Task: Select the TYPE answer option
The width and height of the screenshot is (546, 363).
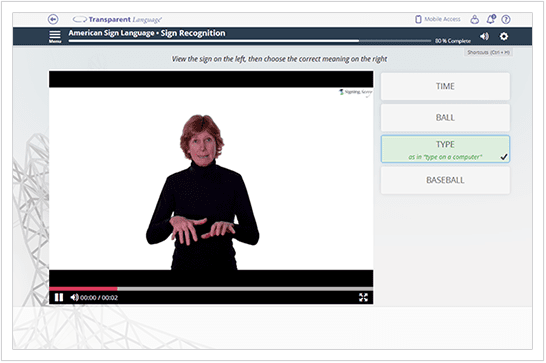Action: [x=445, y=149]
